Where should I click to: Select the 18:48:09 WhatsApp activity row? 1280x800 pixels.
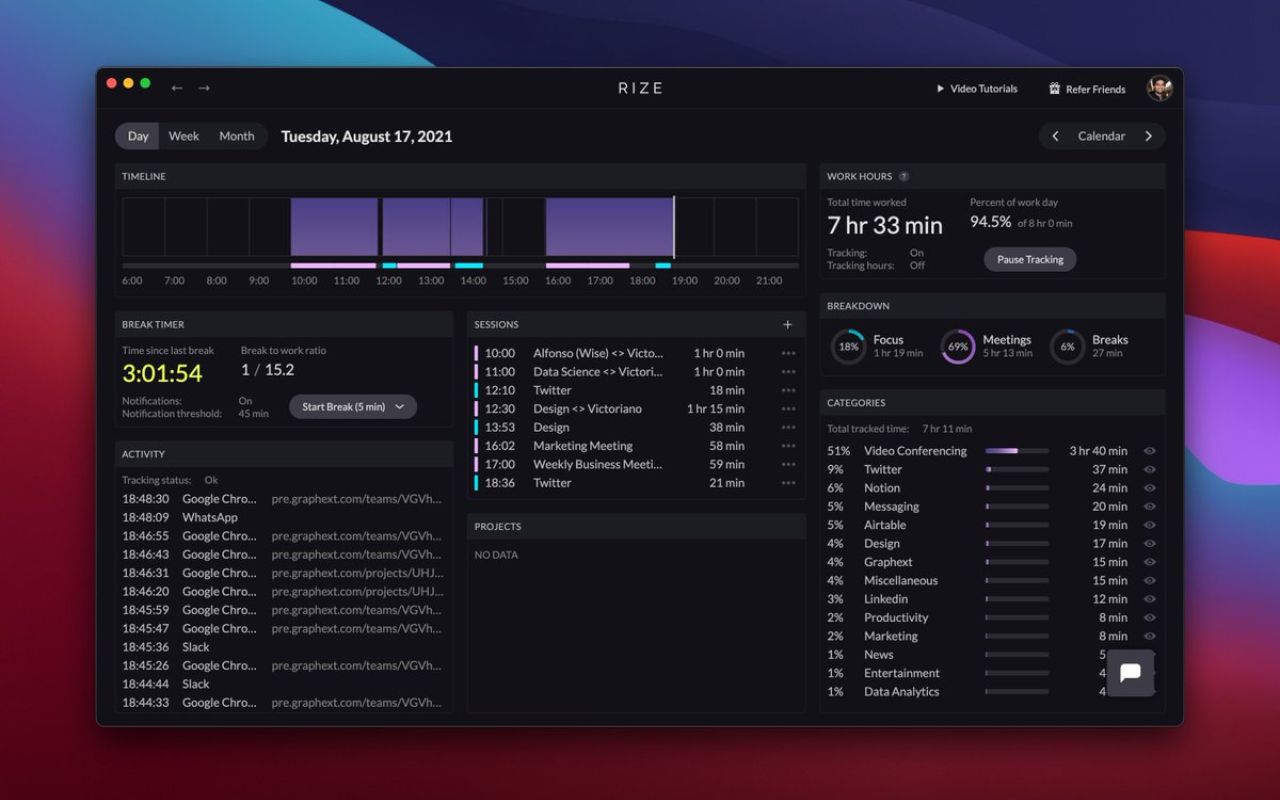click(x=282, y=517)
